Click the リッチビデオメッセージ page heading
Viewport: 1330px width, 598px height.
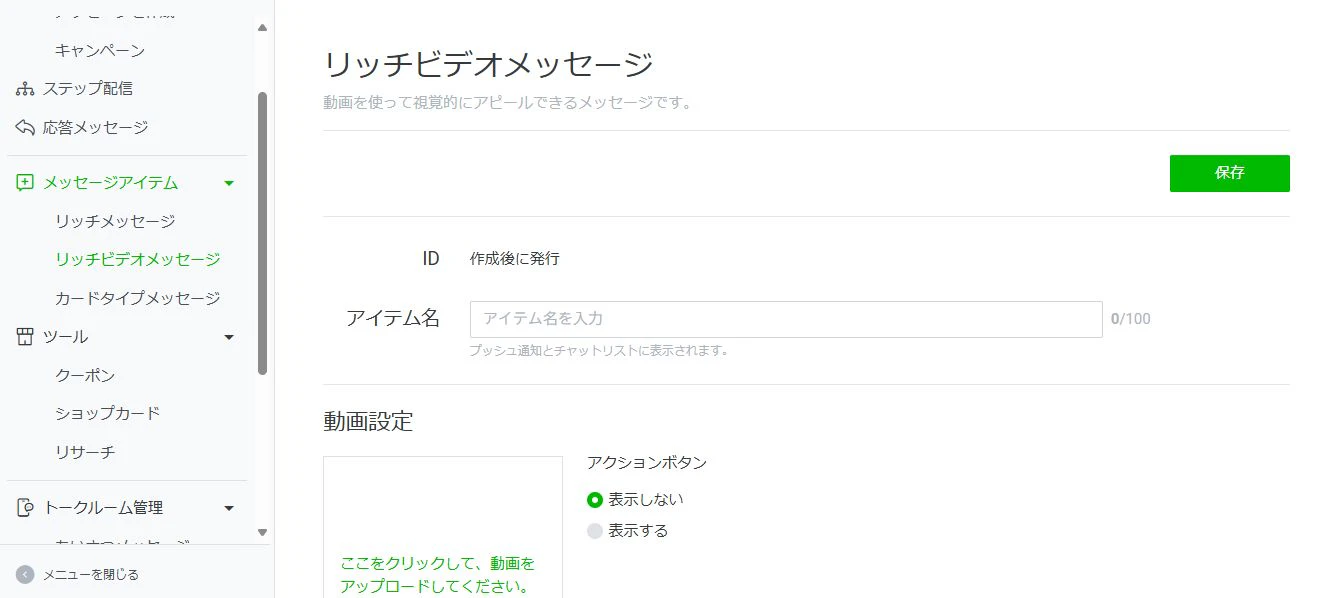pyautogui.click(x=488, y=65)
